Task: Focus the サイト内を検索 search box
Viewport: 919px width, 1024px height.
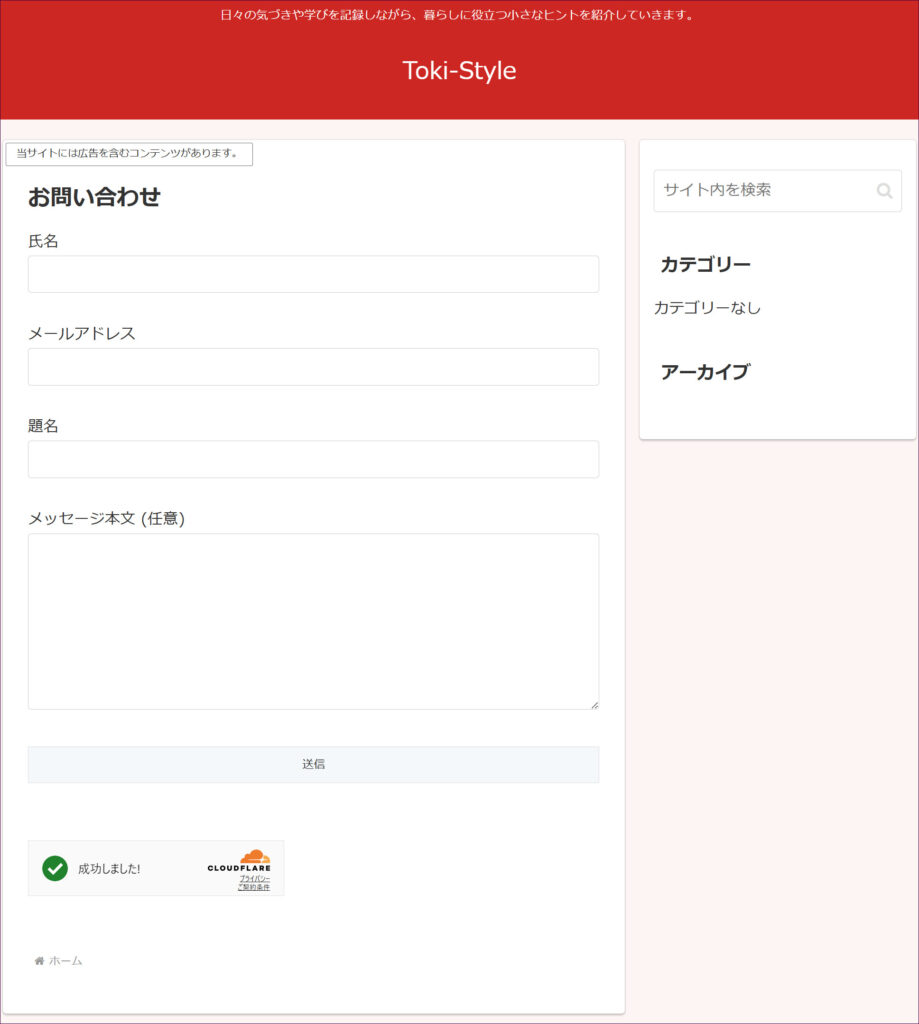Action: 762,191
